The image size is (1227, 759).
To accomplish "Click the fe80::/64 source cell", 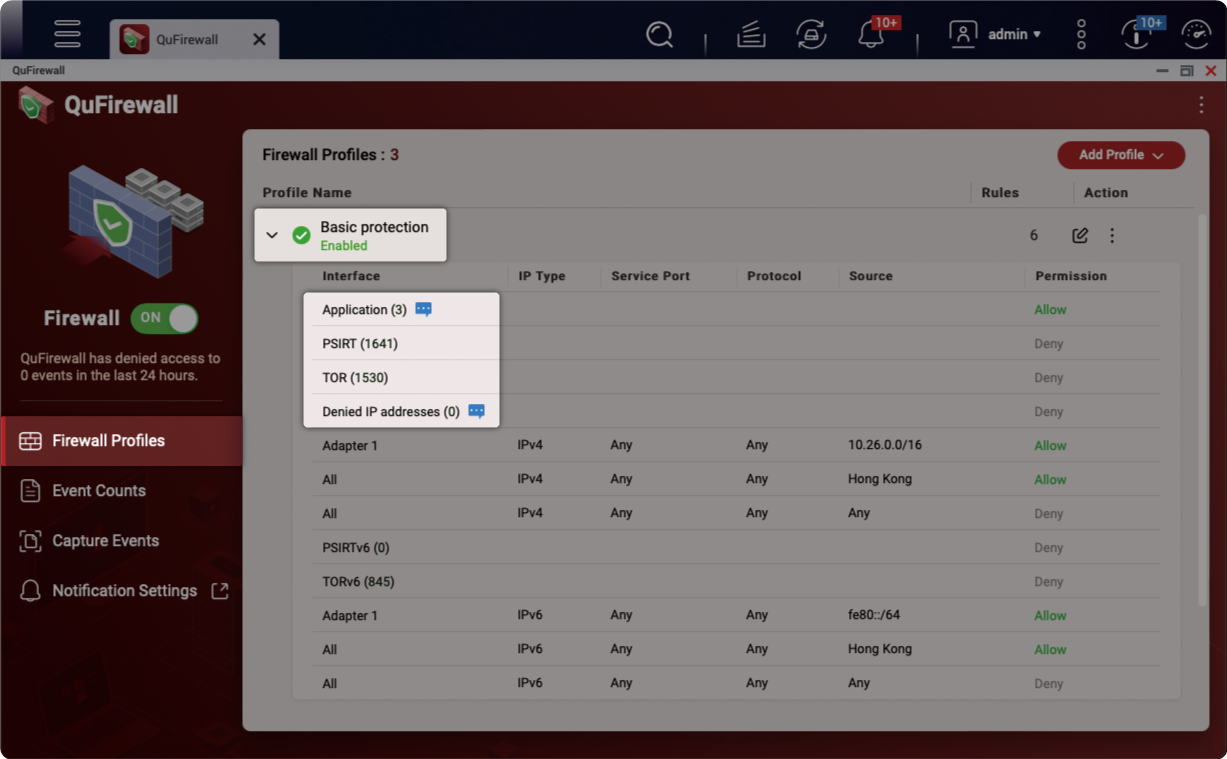I will (x=874, y=615).
